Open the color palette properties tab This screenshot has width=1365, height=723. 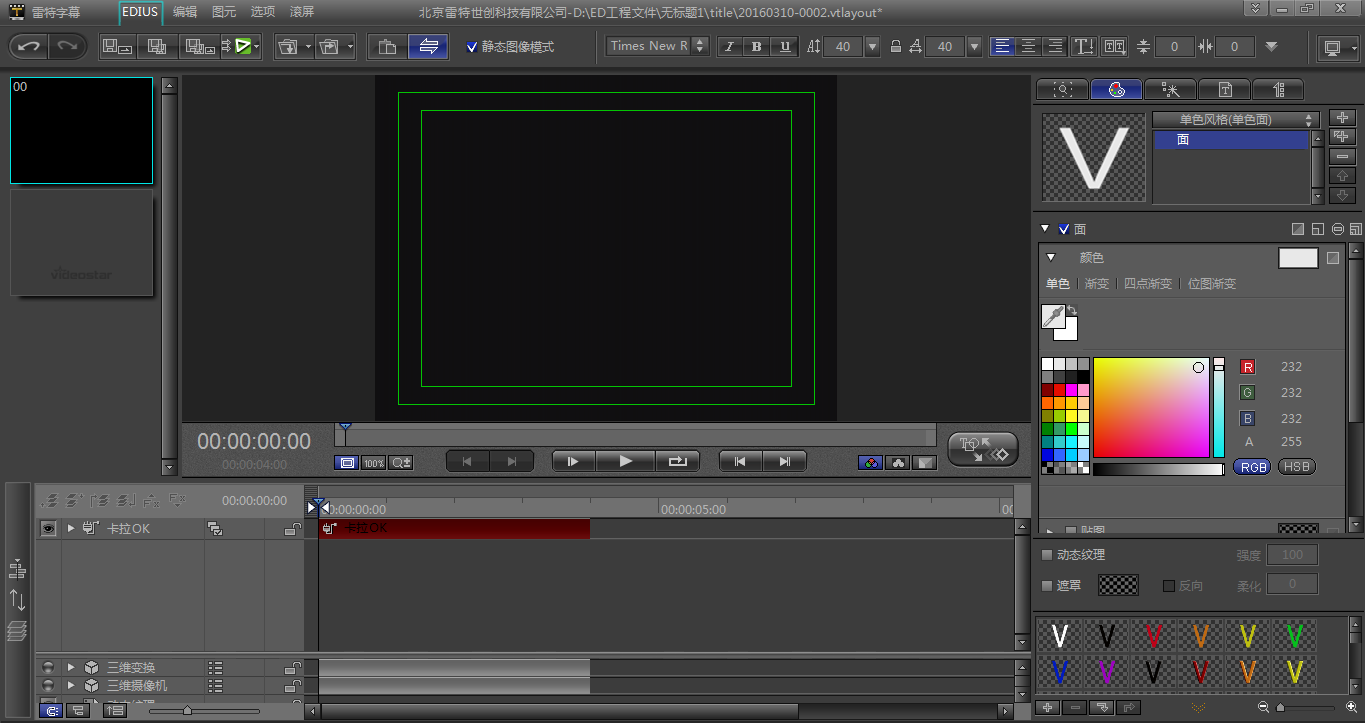click(x=1116, y=89)
